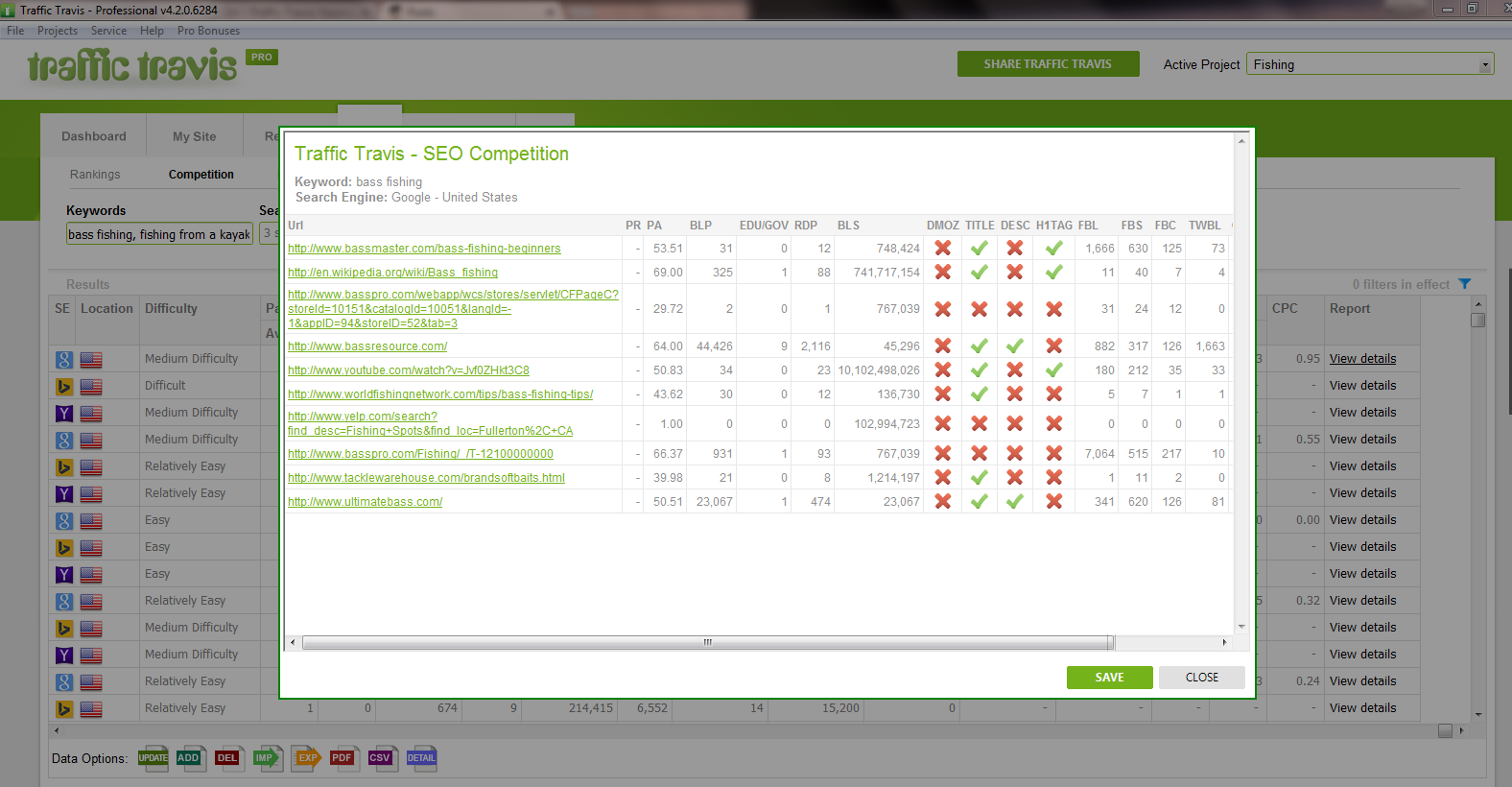The height and width of the screenshot is (787, 1512).
Task: Click H1TAG green check for youtube row
Action: click(1053, 370)
